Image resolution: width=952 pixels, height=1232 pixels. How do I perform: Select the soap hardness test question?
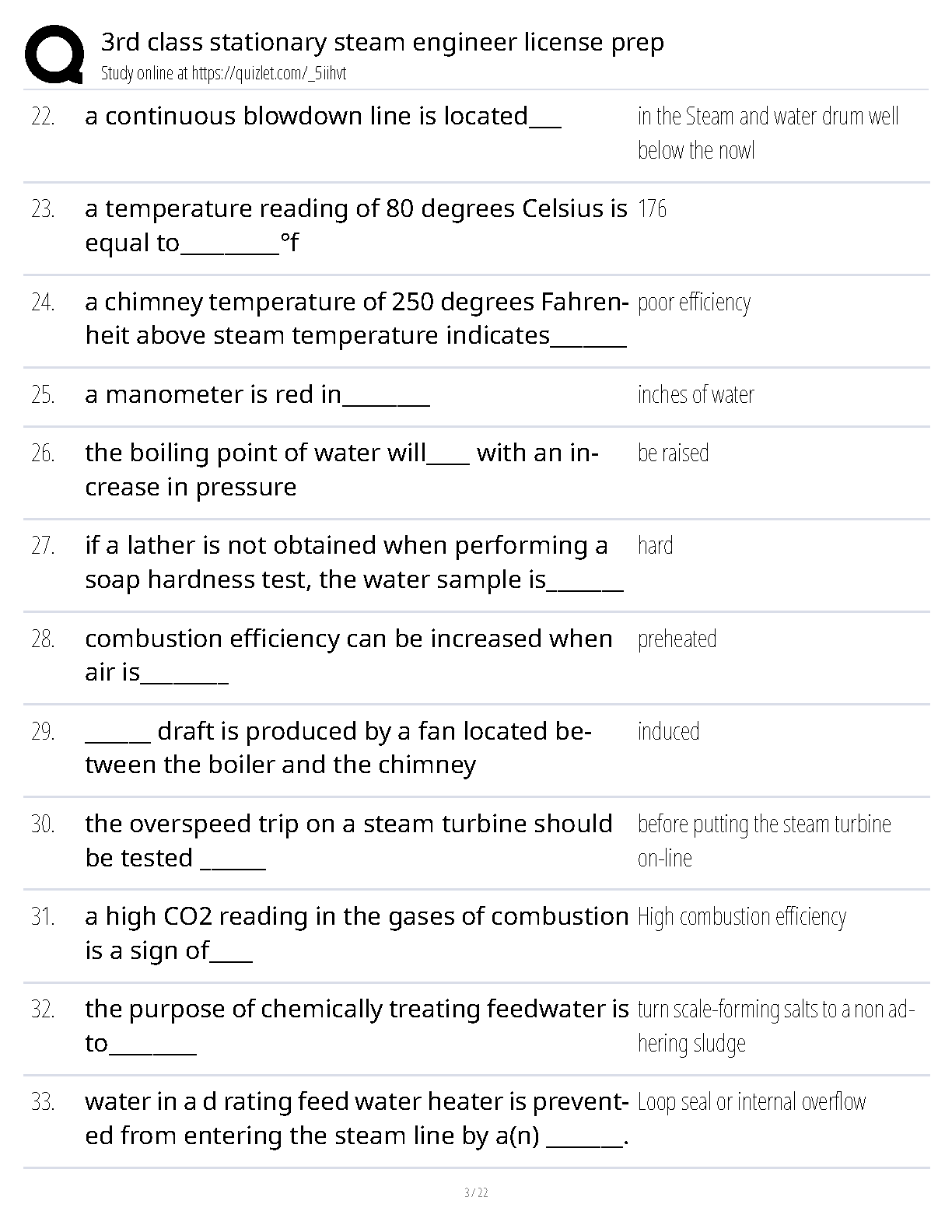(354, 562)
